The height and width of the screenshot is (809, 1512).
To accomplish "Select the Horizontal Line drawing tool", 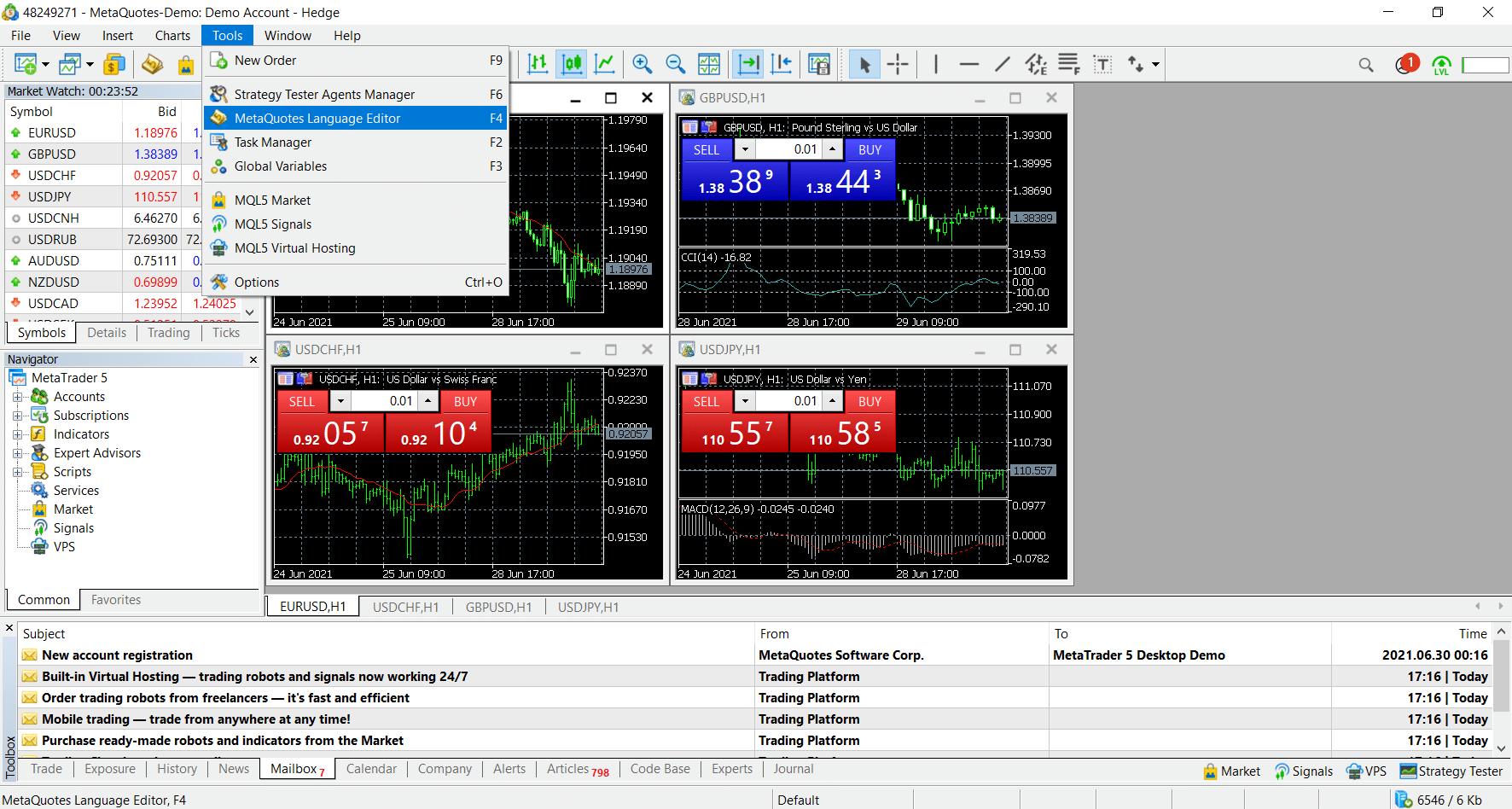I will click(969, 64).
